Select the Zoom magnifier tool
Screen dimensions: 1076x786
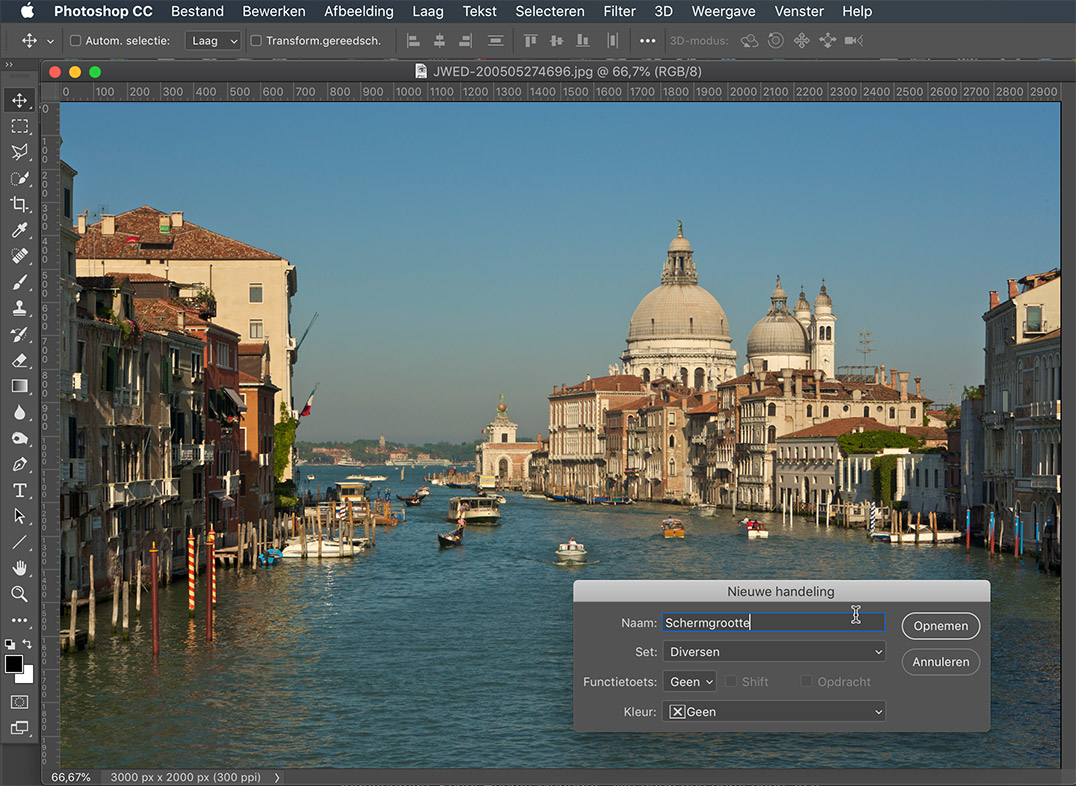tap(19, 594)
